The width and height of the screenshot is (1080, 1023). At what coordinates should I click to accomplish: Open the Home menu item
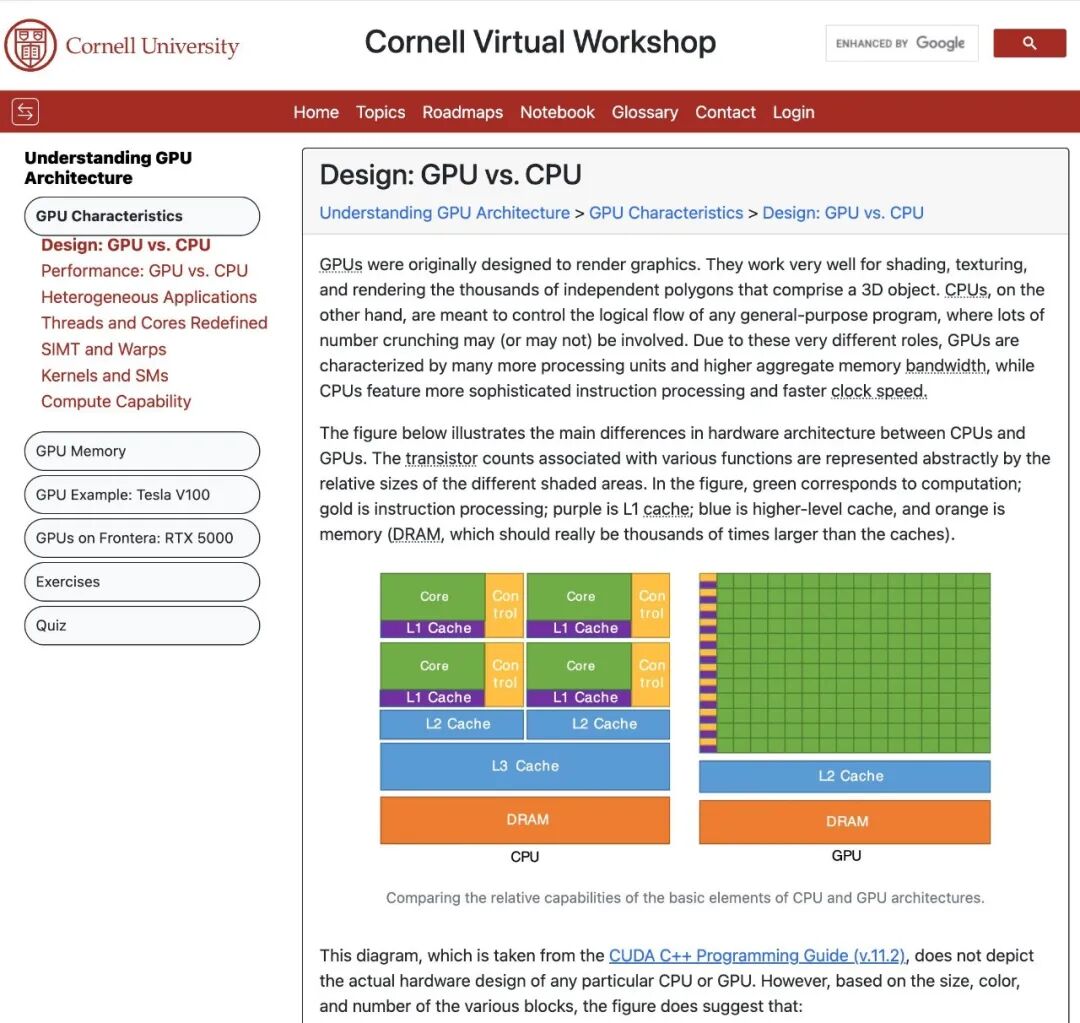tap(316, 112)
